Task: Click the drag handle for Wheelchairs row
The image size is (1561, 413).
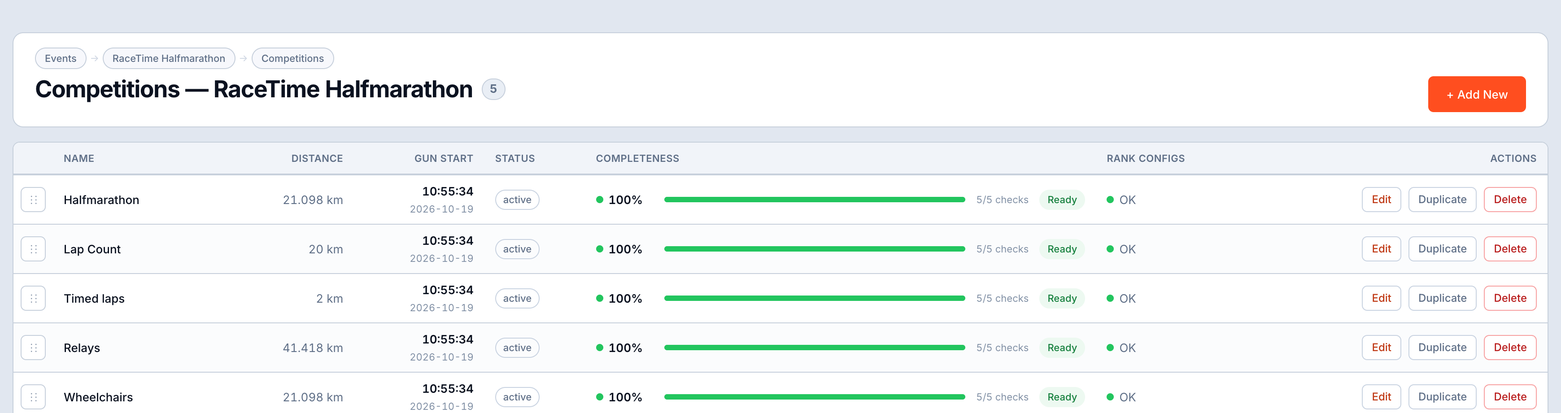Action: 33,397
